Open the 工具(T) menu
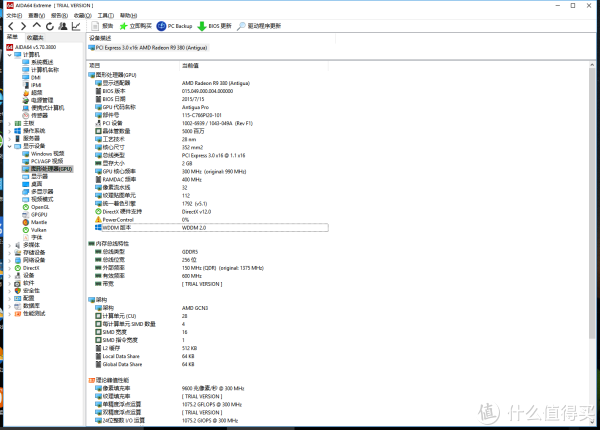This screenshot has width=600, height=430. click(106, 15)
